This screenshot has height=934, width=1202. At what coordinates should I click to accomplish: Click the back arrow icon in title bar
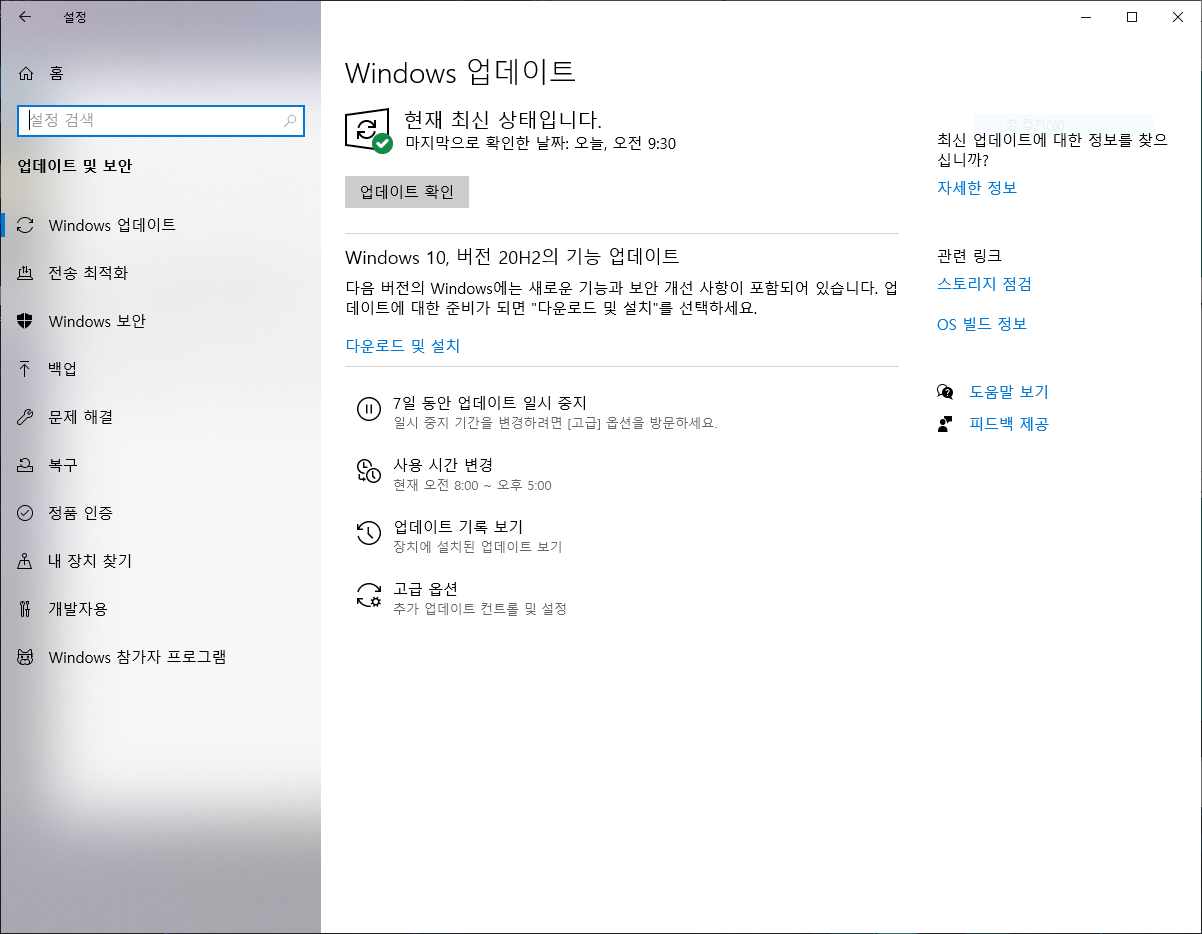[25, 17]
